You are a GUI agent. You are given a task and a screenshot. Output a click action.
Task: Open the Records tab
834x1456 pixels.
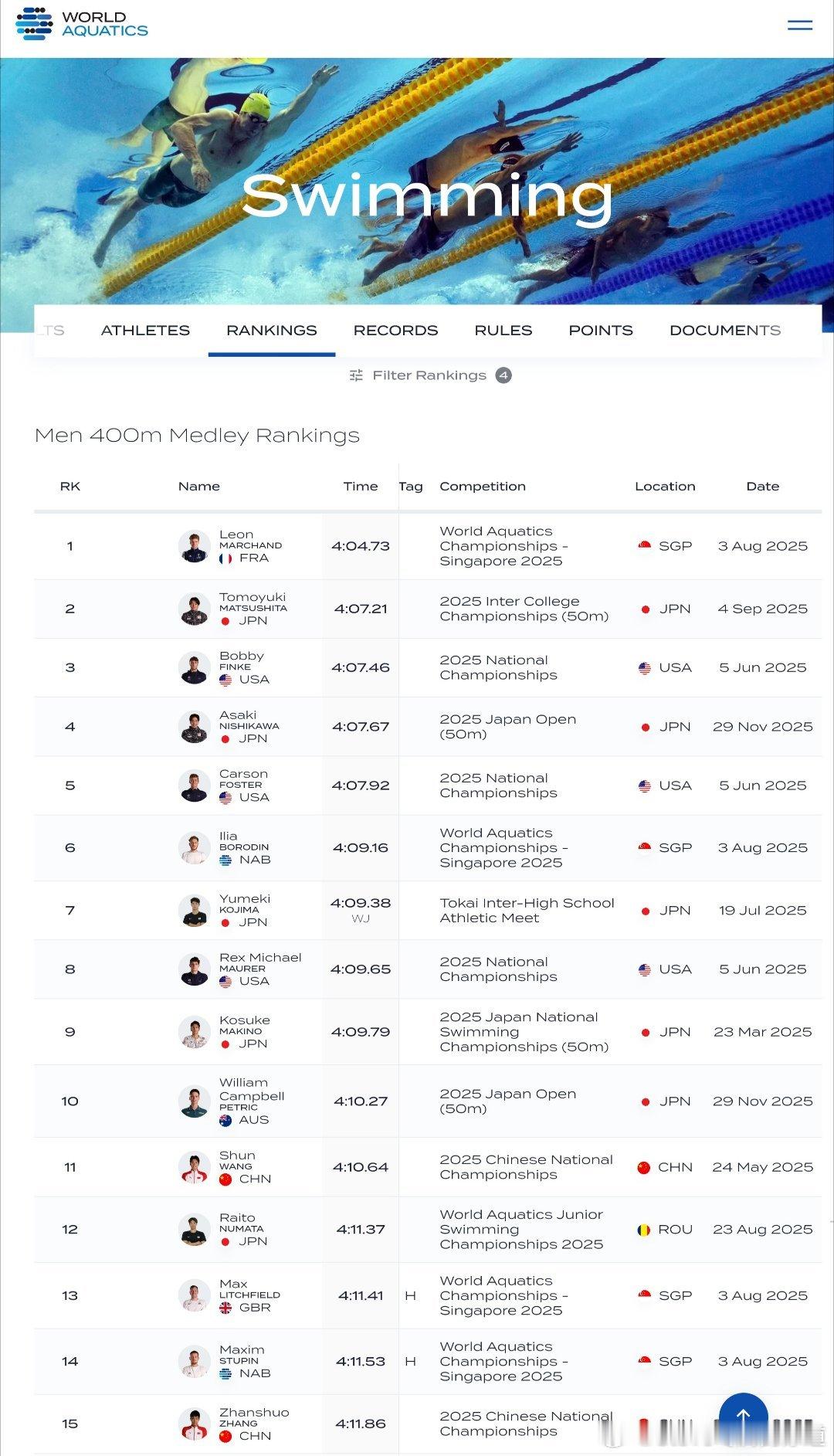pyautogui.click(x=395, y=331)
